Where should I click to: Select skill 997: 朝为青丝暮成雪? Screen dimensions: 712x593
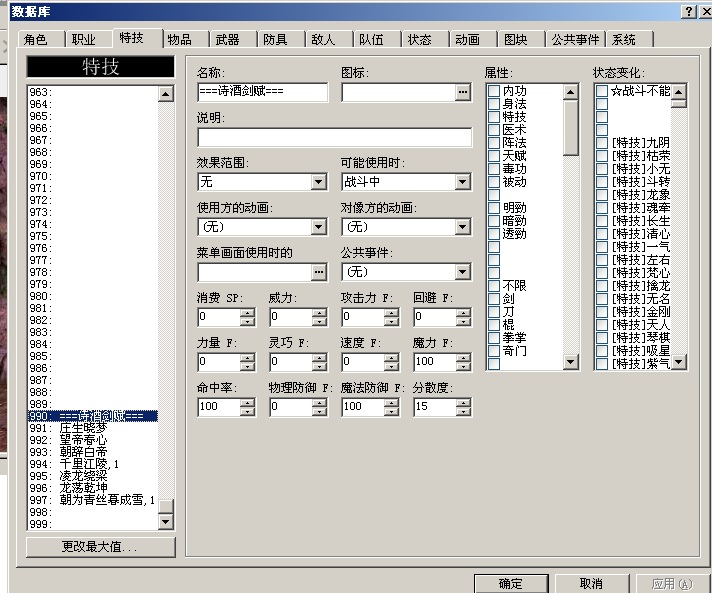click(x=93, y=500)
